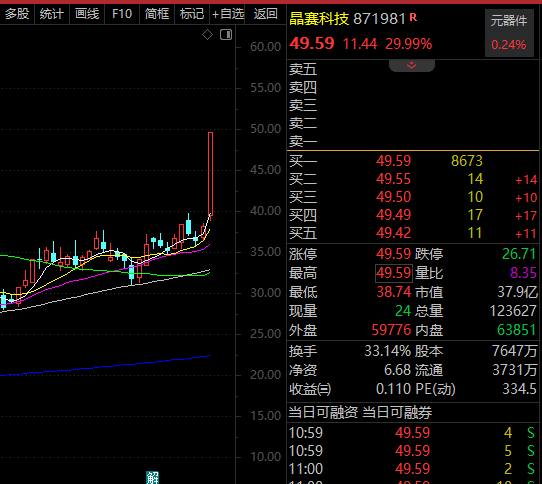Expand the sell orders chevron button
The width and height of the screenshot is (542, 484).
(x=412, y=65)
